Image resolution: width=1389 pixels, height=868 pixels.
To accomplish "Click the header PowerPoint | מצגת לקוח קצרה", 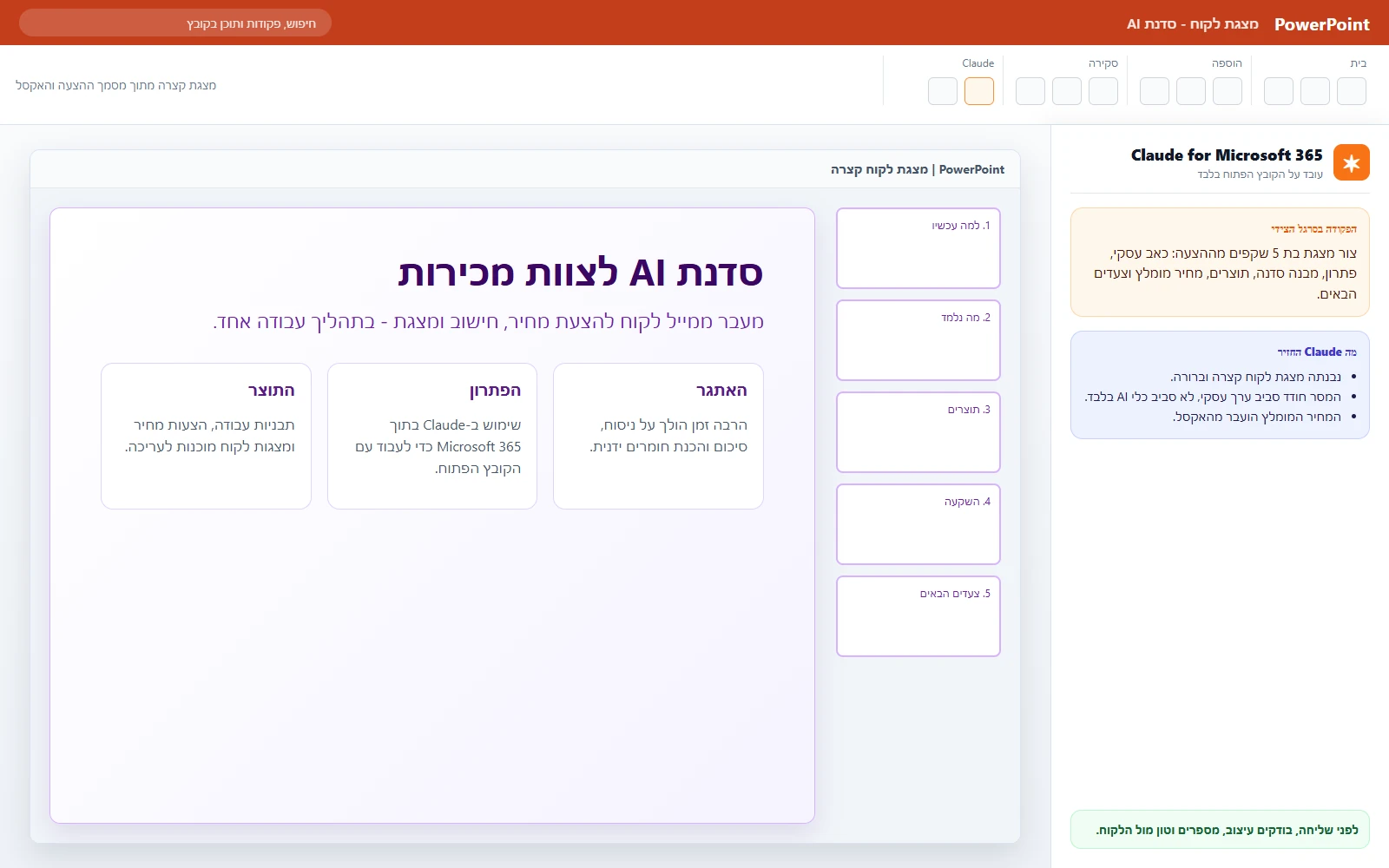I will (918, 169).
